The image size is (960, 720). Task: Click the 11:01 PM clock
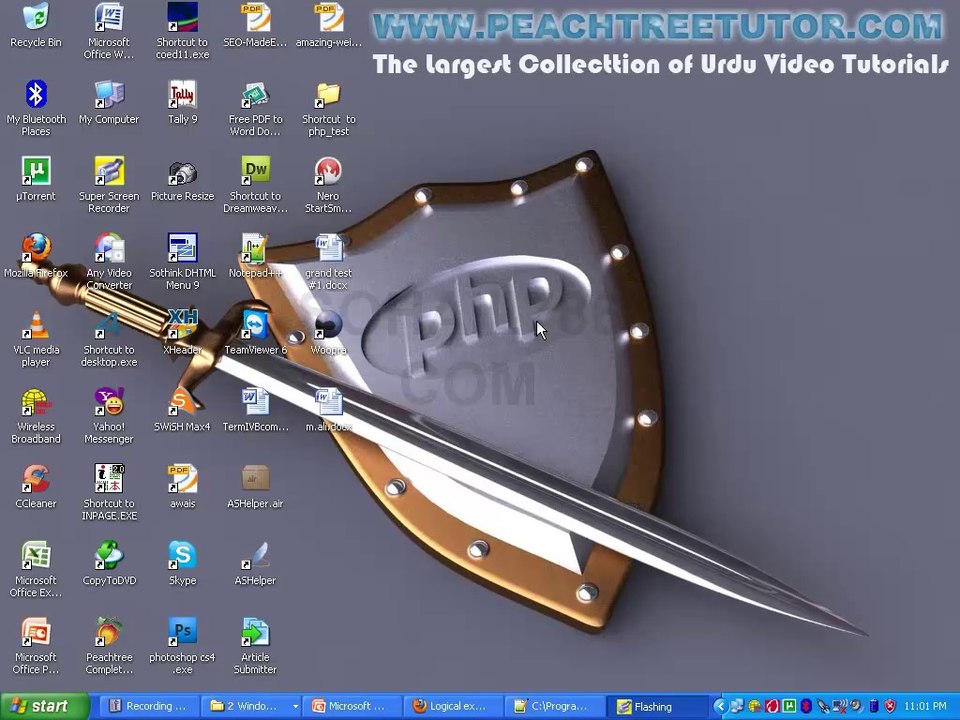click(925, 707)
